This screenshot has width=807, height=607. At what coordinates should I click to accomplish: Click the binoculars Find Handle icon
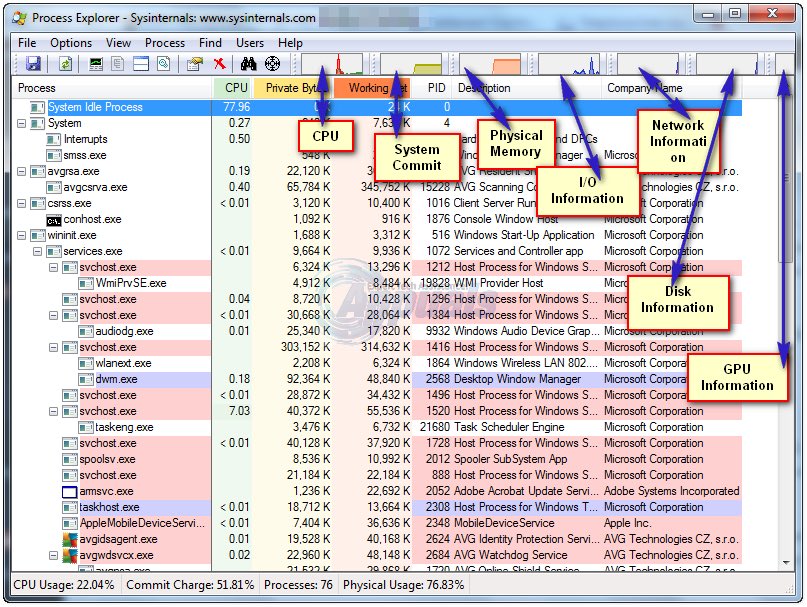click(249, 64)
